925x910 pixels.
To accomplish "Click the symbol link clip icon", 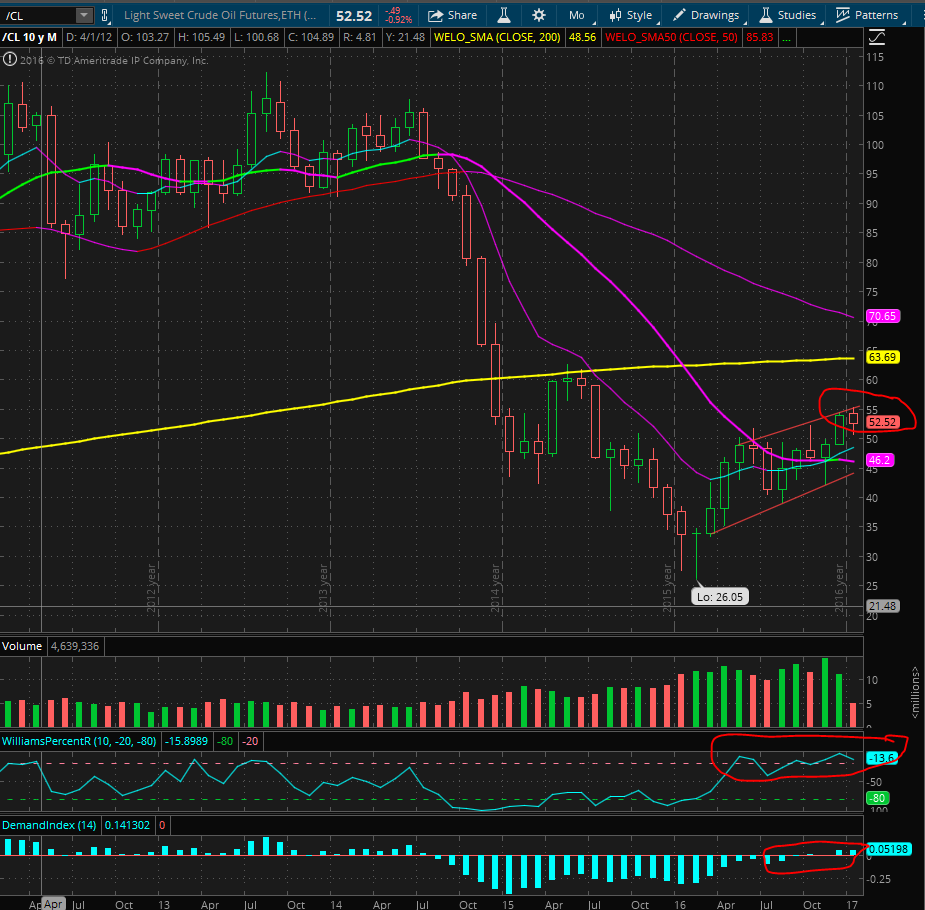I will [104, 15].
